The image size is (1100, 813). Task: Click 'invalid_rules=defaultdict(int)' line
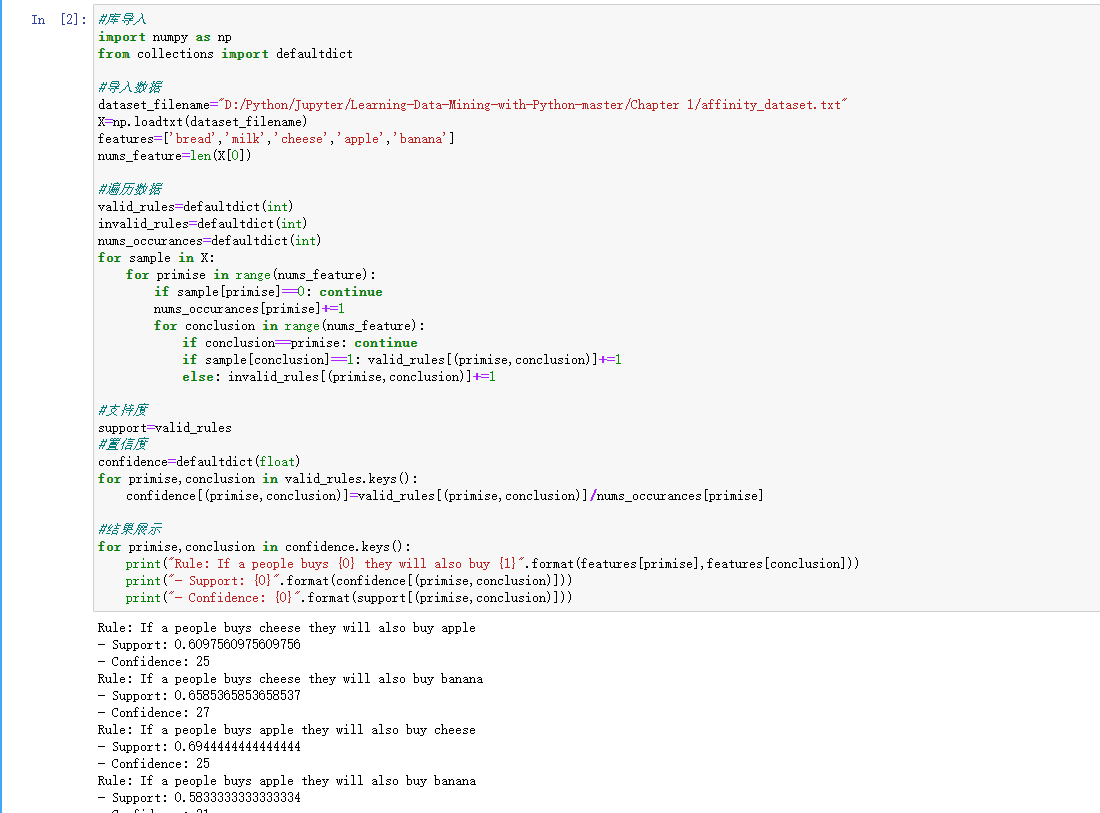(203, 224)
